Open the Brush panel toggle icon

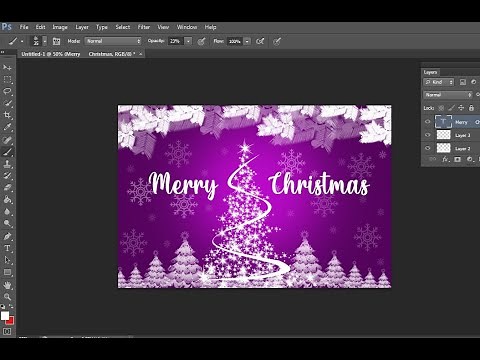56,41
